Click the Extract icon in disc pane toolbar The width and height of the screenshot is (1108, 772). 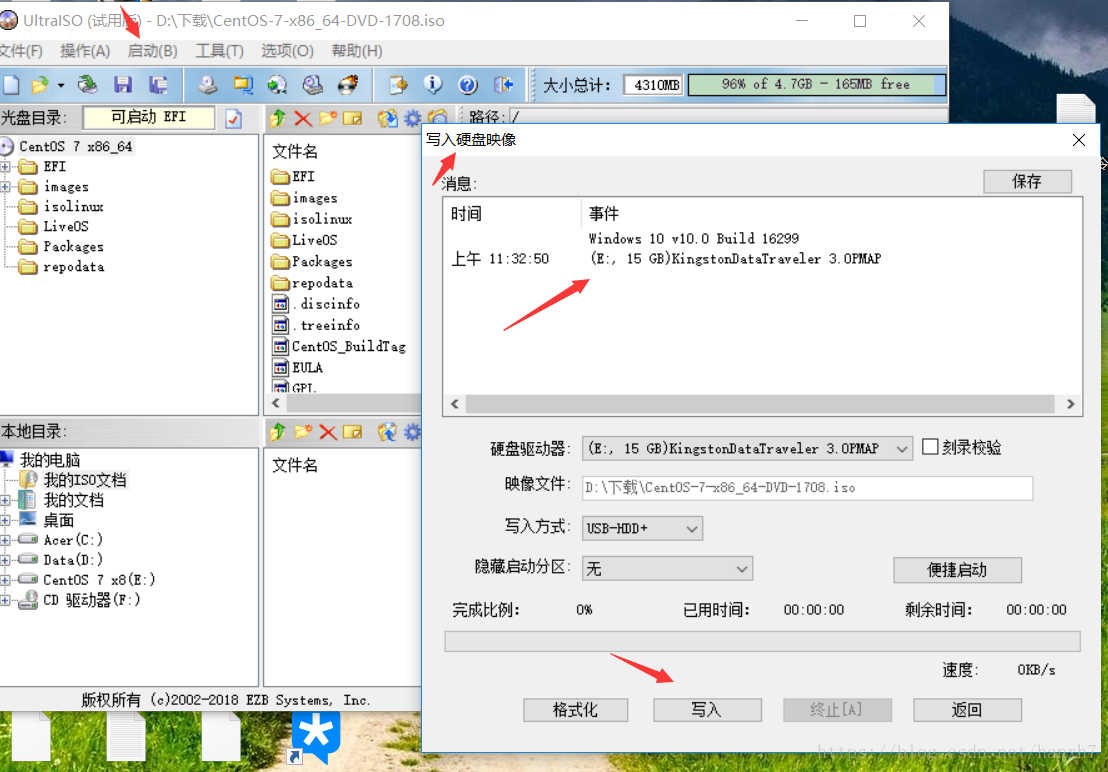click(387, 118)
